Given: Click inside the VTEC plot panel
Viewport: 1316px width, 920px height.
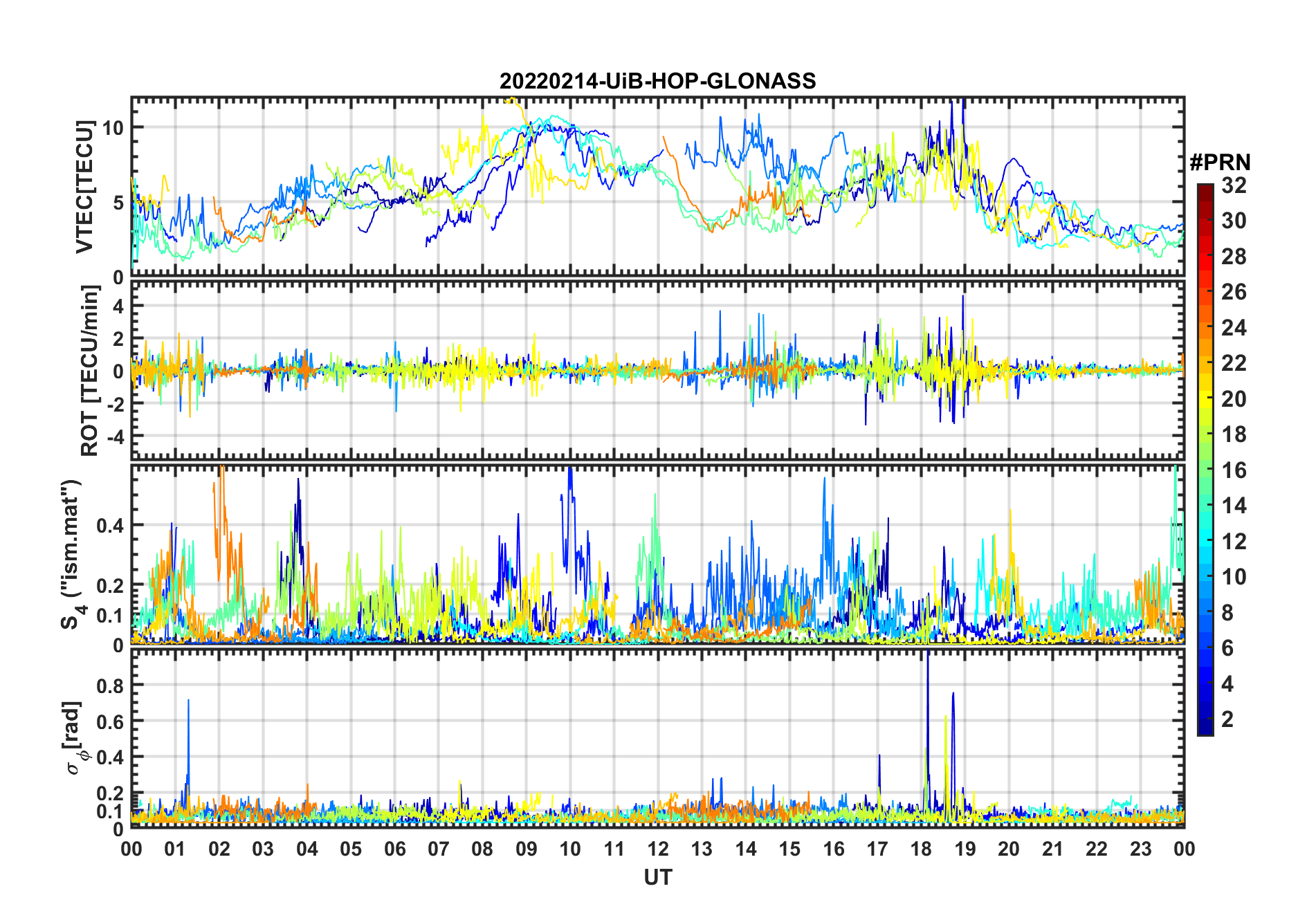Looking at the screenshot, I should 657,187.
